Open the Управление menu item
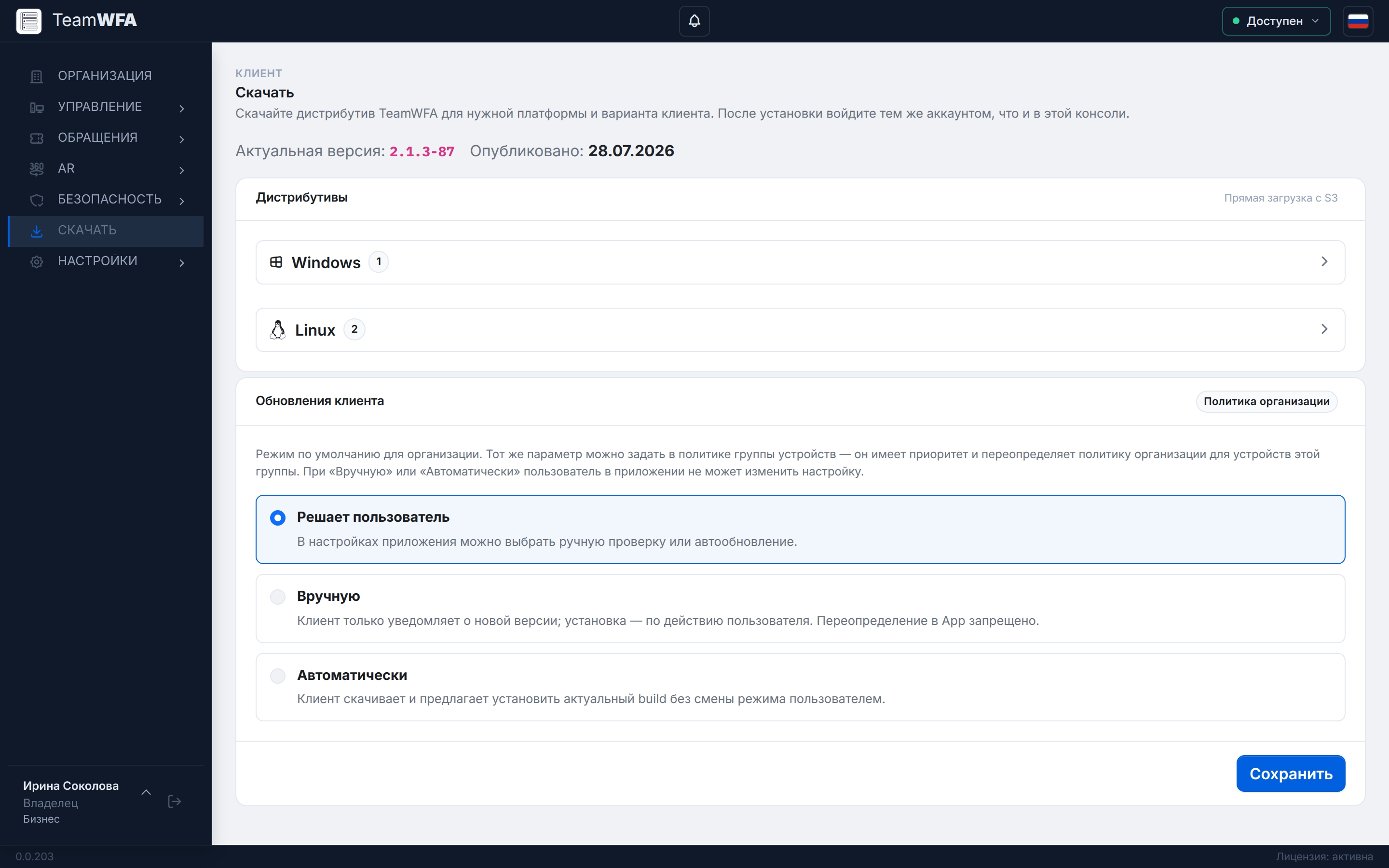Screen dimensions: 1389x868 coord(106,107)
